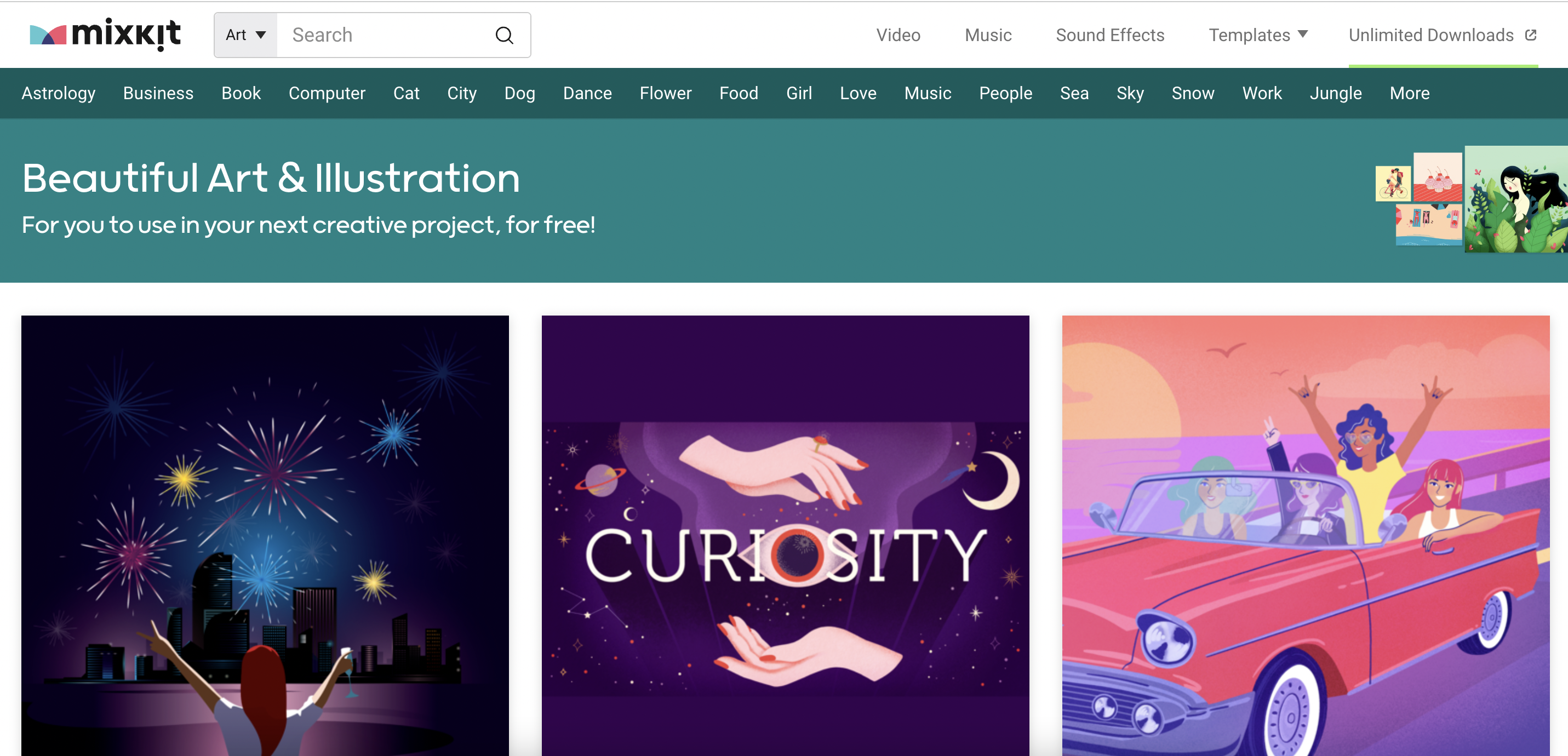
Task: Select the Astrology category
Action: tap(59, 93)
